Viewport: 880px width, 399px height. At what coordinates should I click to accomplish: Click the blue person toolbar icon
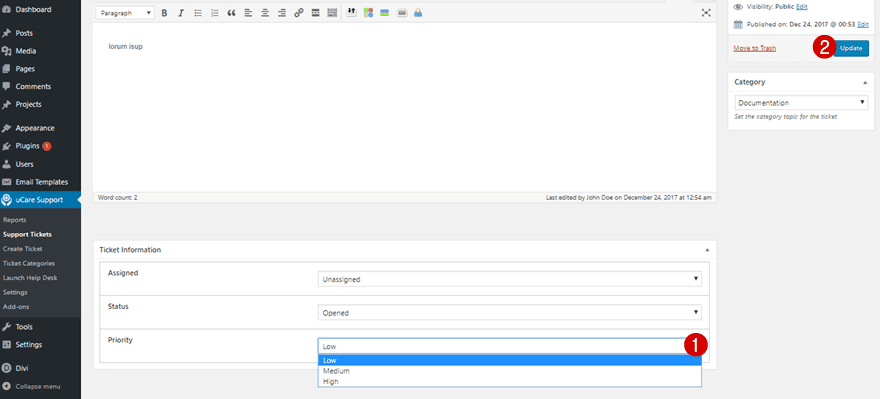[x=418, y=12]
